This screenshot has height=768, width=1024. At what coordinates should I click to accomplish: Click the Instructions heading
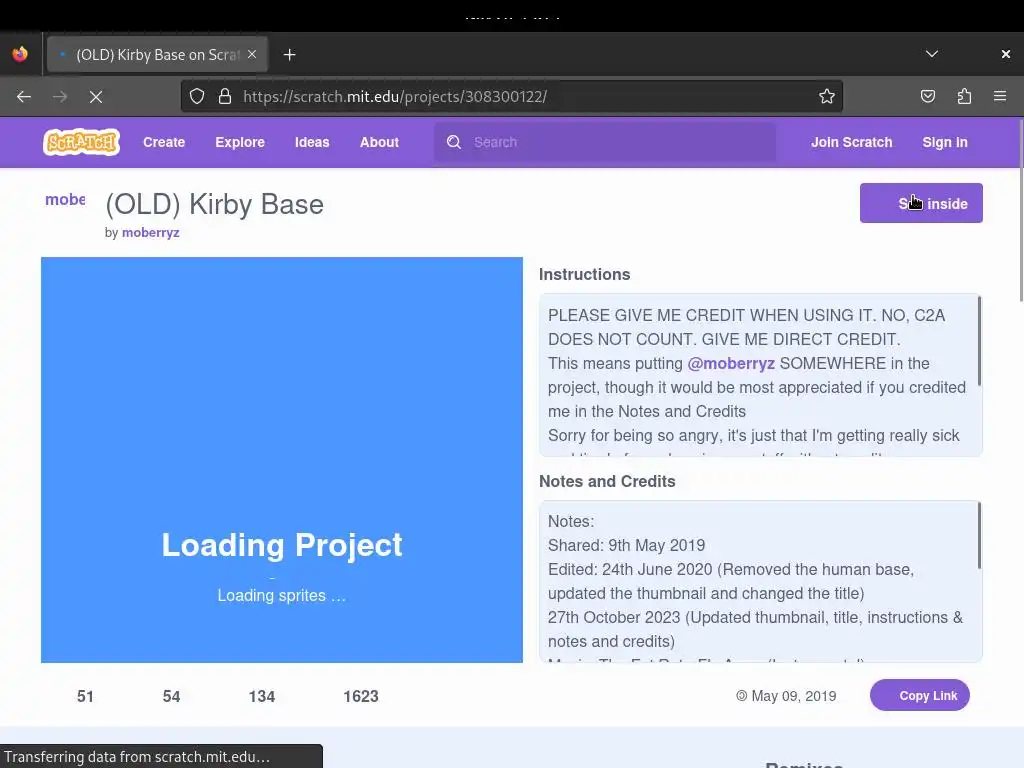tap(584, 274)
